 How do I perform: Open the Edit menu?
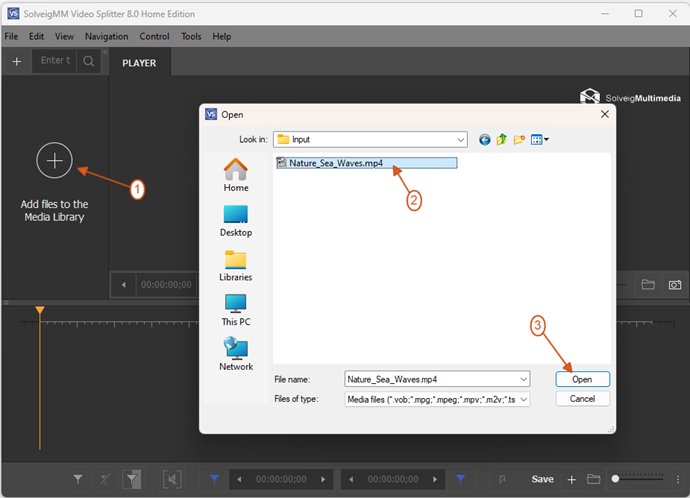36,37
